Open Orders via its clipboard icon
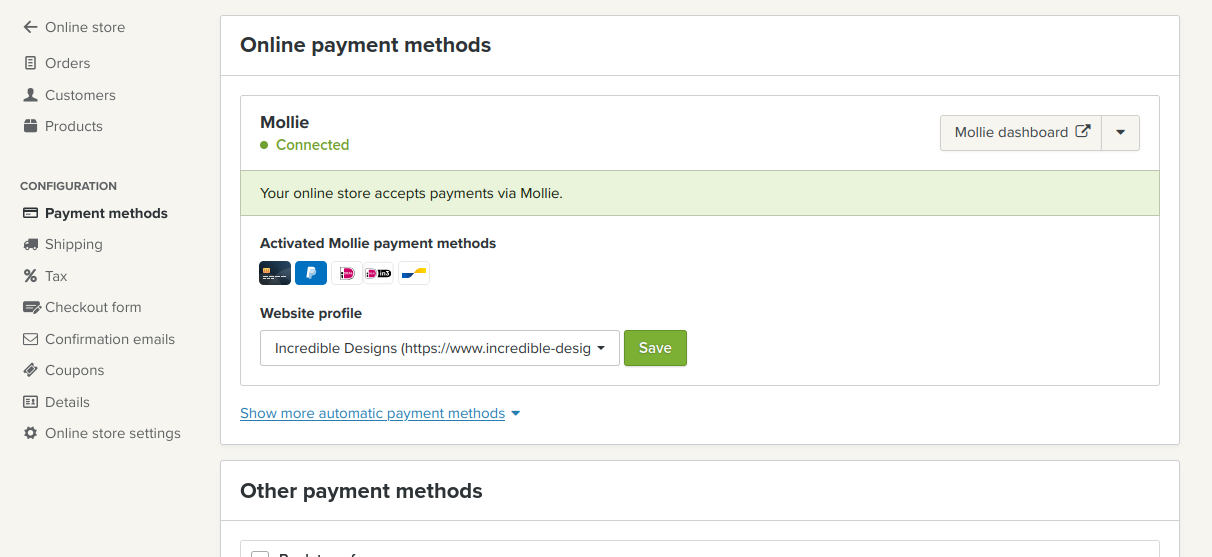The width and height of the screenshot is (1212, 557). click(30, 63)
